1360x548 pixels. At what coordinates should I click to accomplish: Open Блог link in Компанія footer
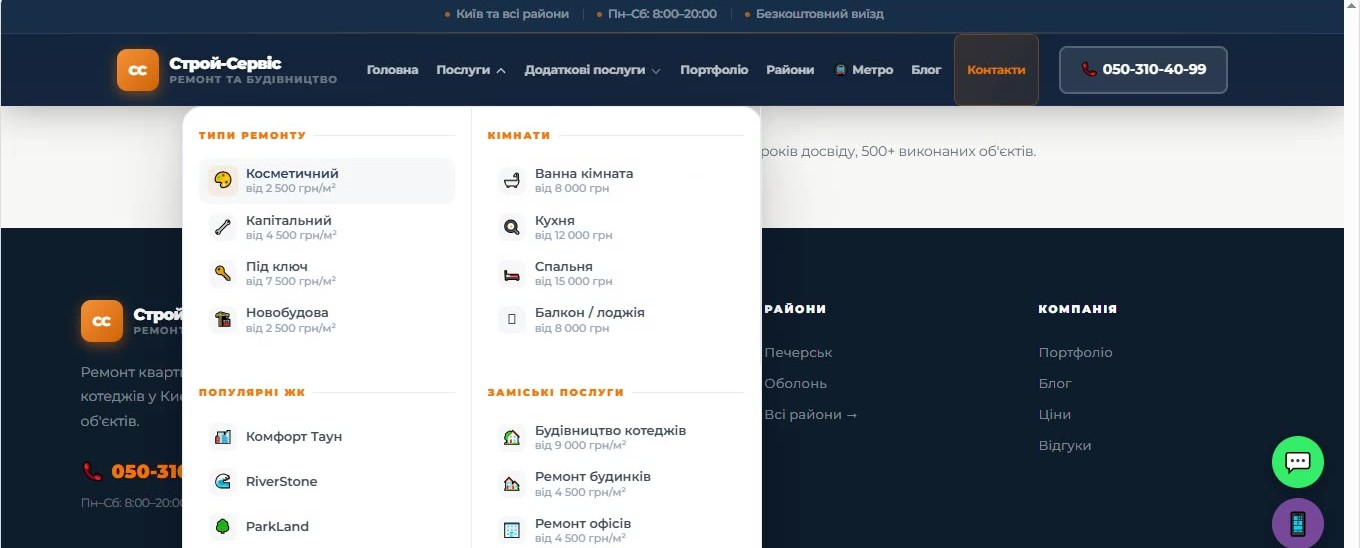click(x=1055, y=383)
